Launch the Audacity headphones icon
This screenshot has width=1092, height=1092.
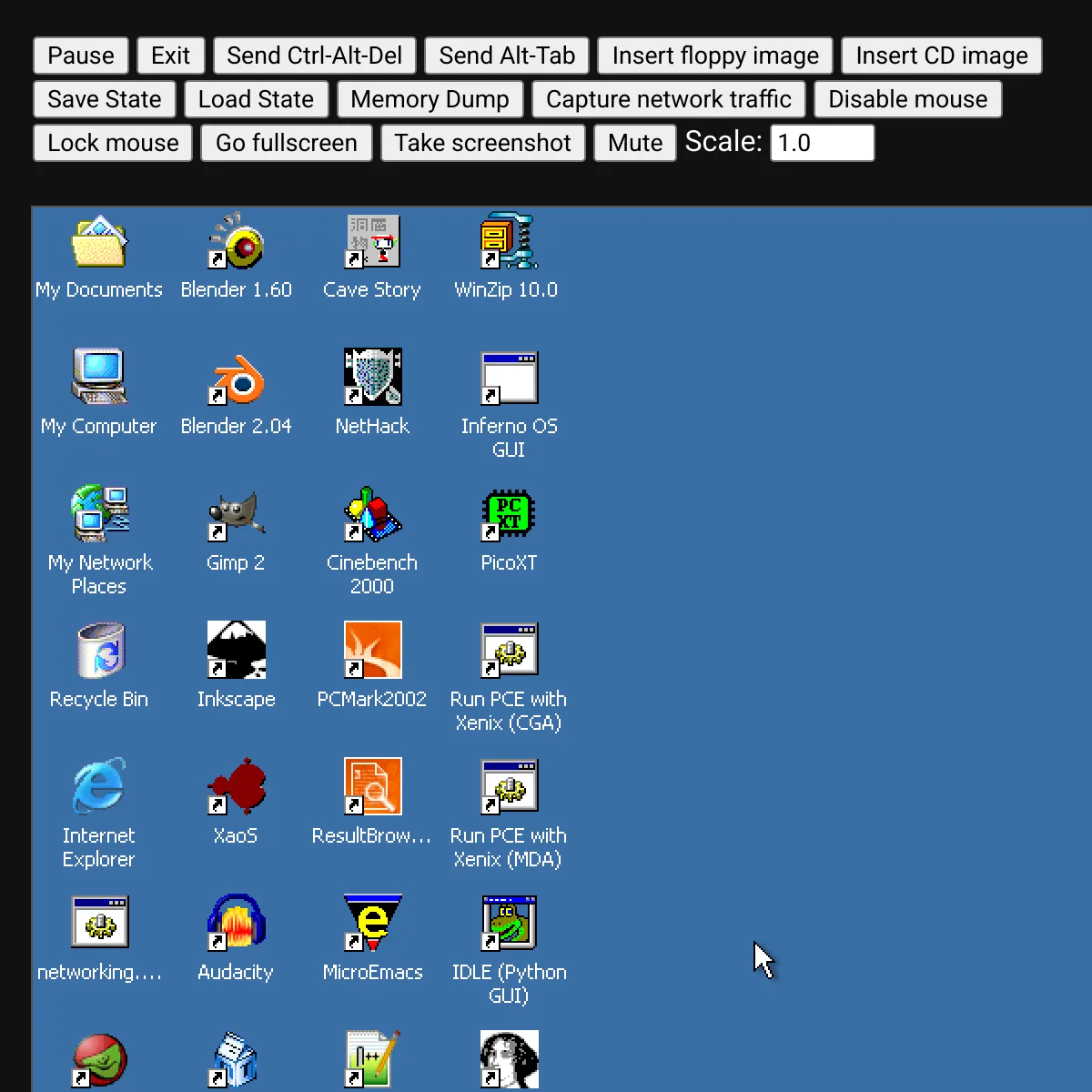(x=236, y=924)
